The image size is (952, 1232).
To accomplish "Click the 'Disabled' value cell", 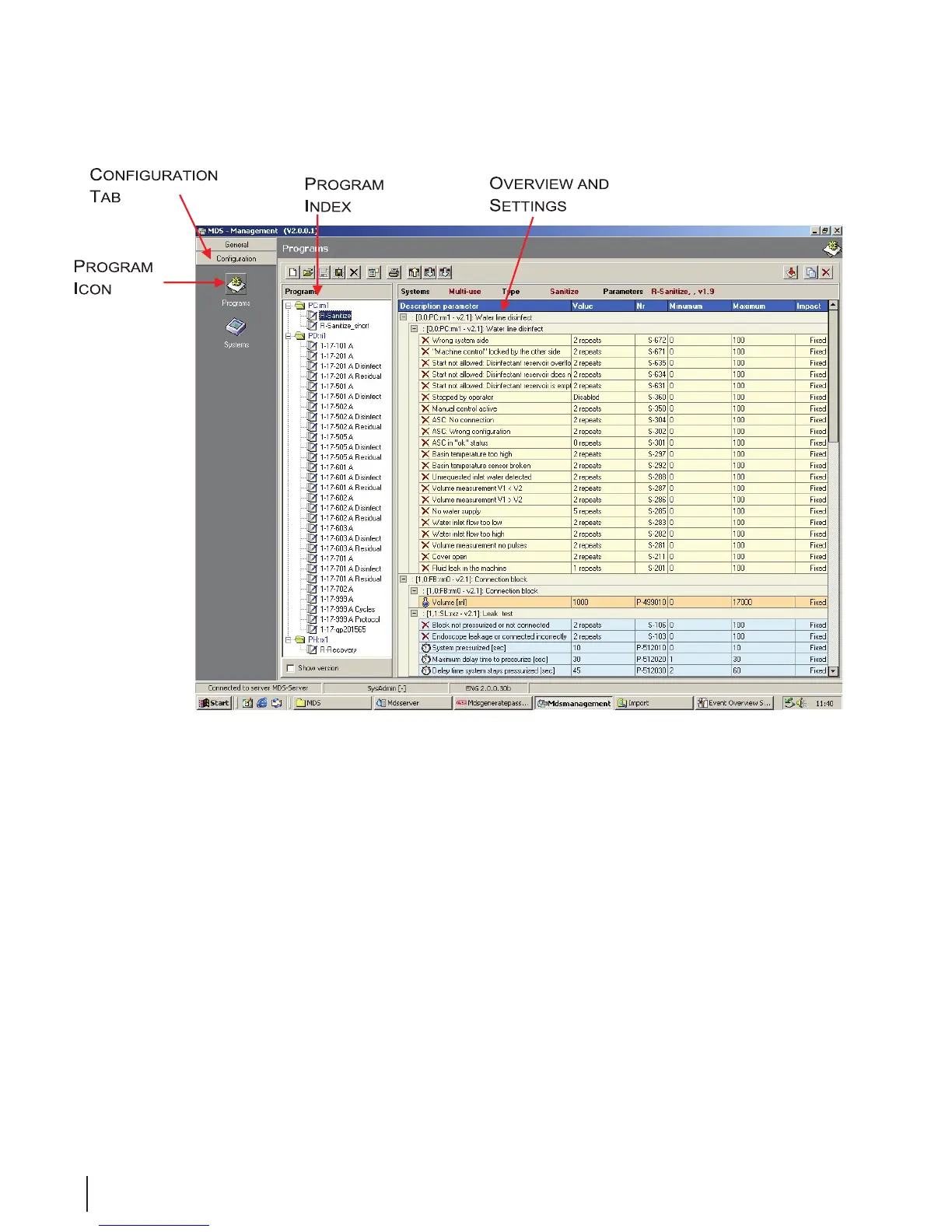I will (x=603, y=397).
